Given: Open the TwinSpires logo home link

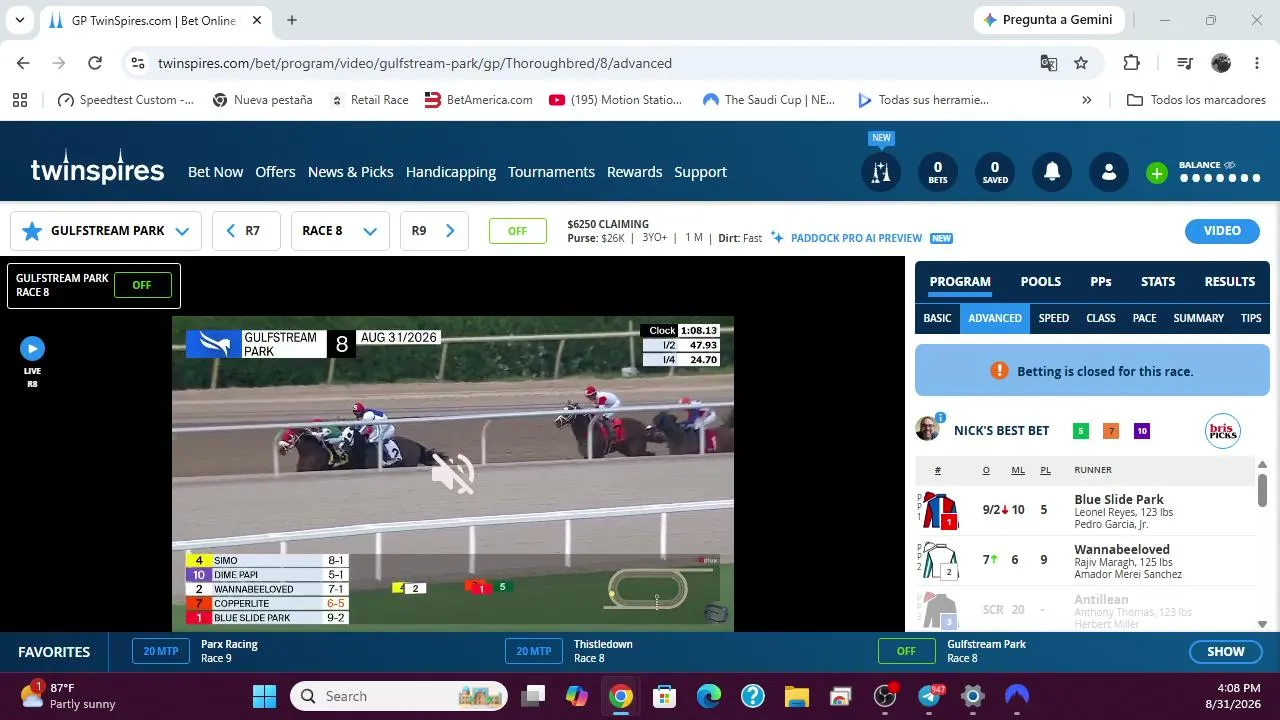Looking at the screenshot, I should pos(97,168).
